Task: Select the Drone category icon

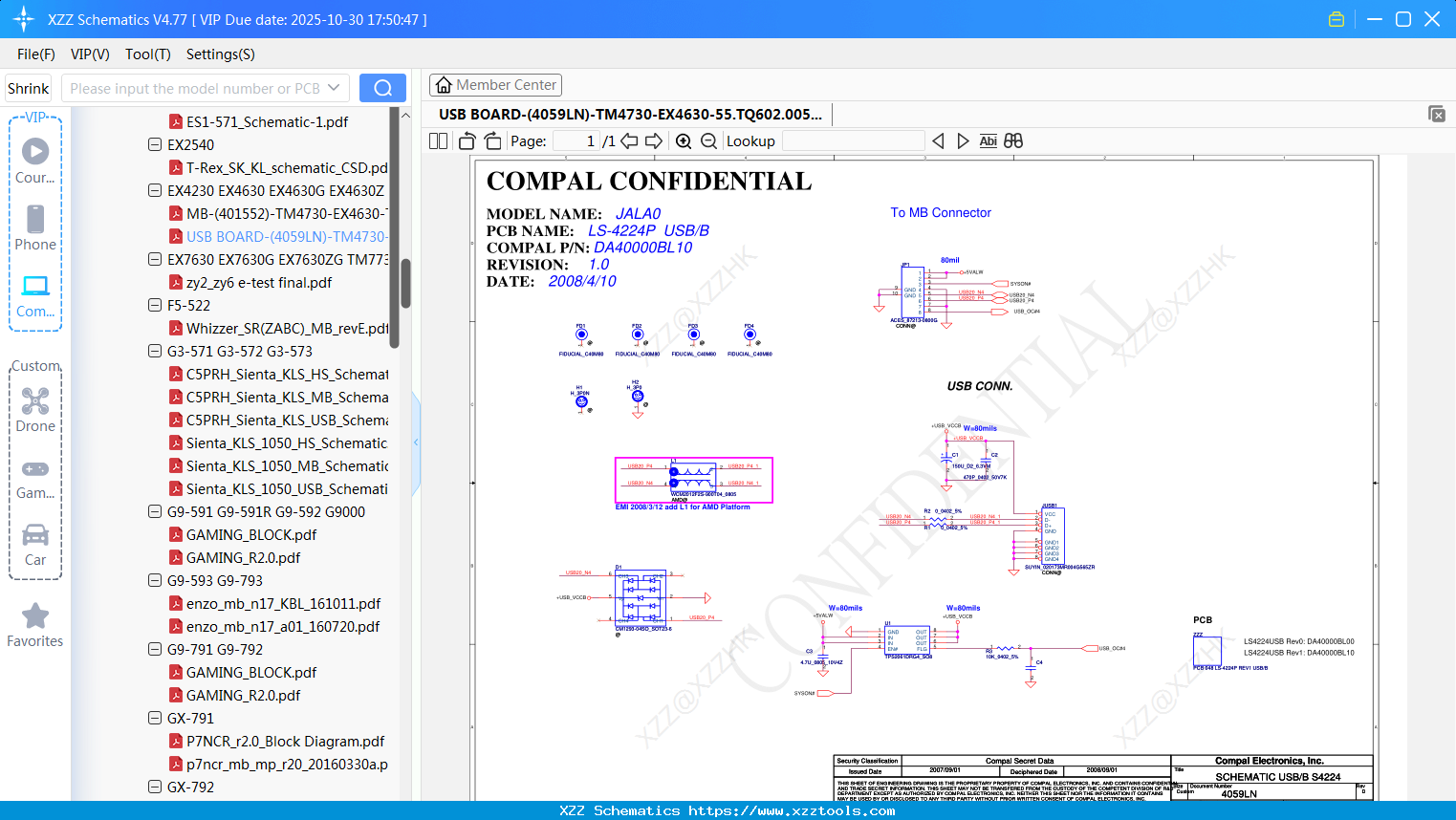Action: [x=35, y=409]
